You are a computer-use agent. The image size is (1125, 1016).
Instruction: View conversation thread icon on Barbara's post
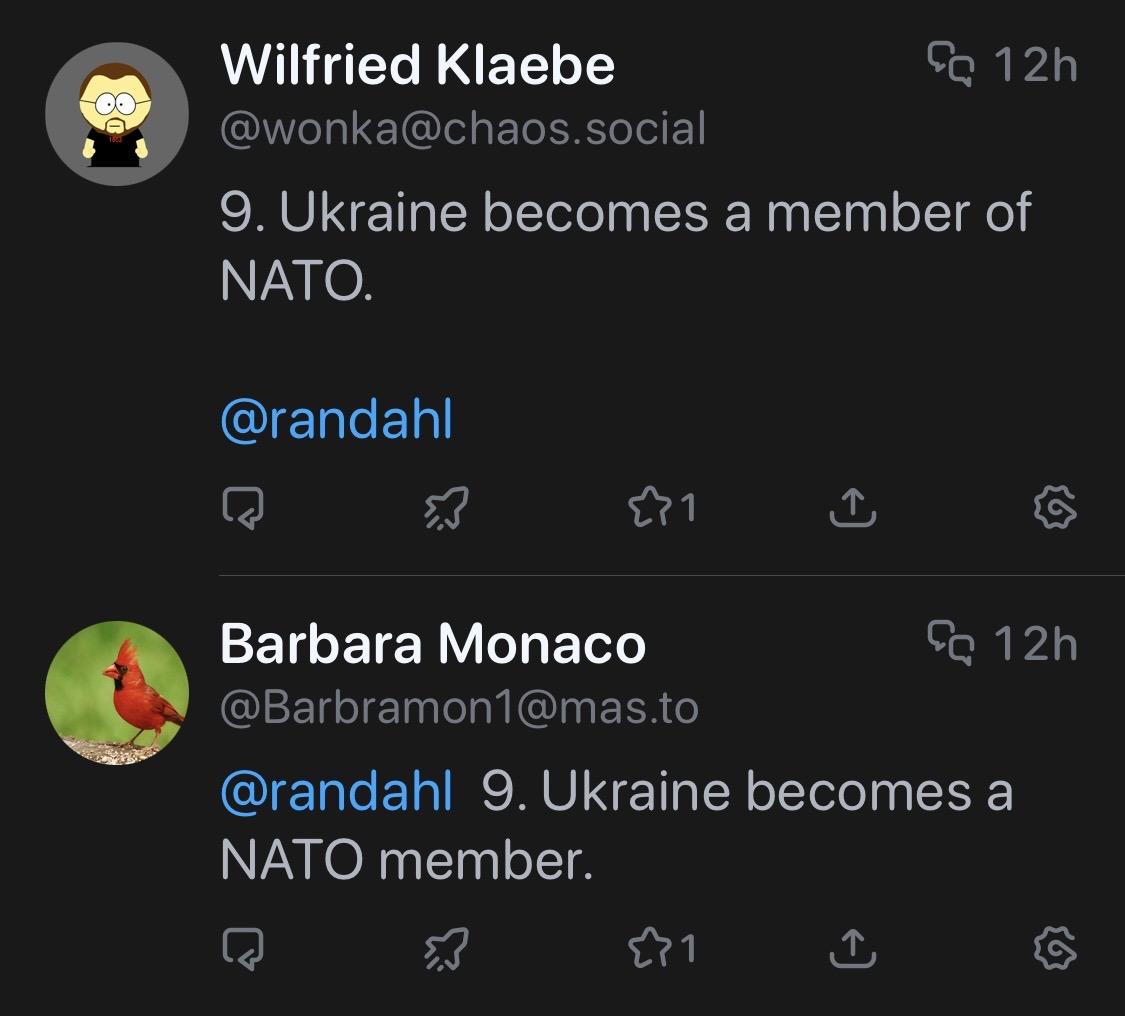coord(950,643)
